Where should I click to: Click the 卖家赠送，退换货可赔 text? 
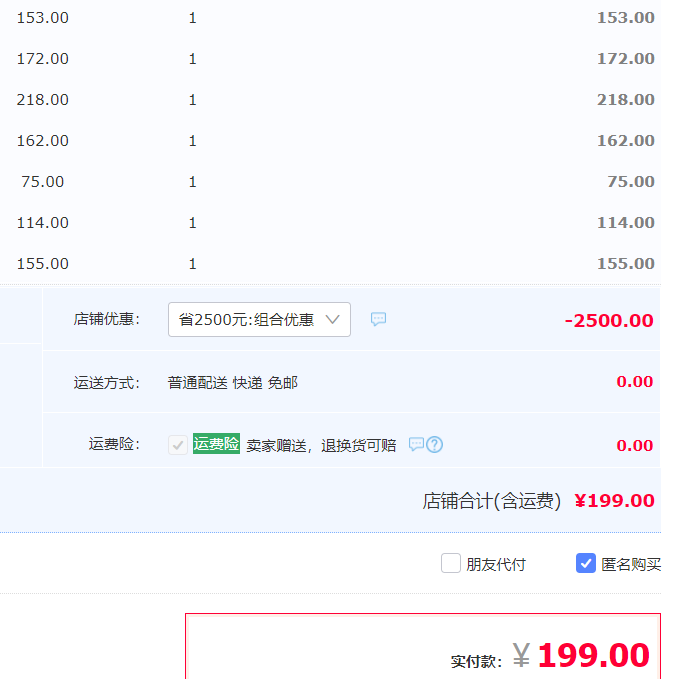click(x=321, y=446)
